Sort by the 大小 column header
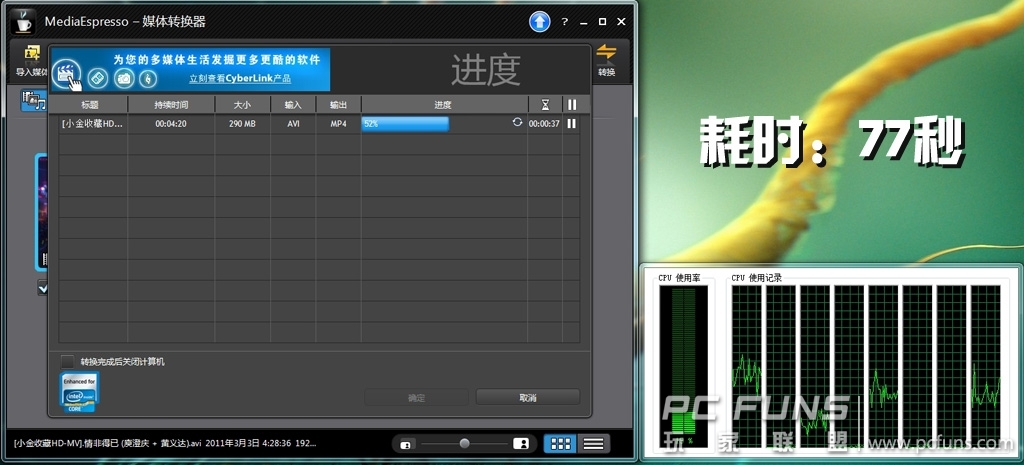This screenshot has width=1024, height=465. (242, 104)
